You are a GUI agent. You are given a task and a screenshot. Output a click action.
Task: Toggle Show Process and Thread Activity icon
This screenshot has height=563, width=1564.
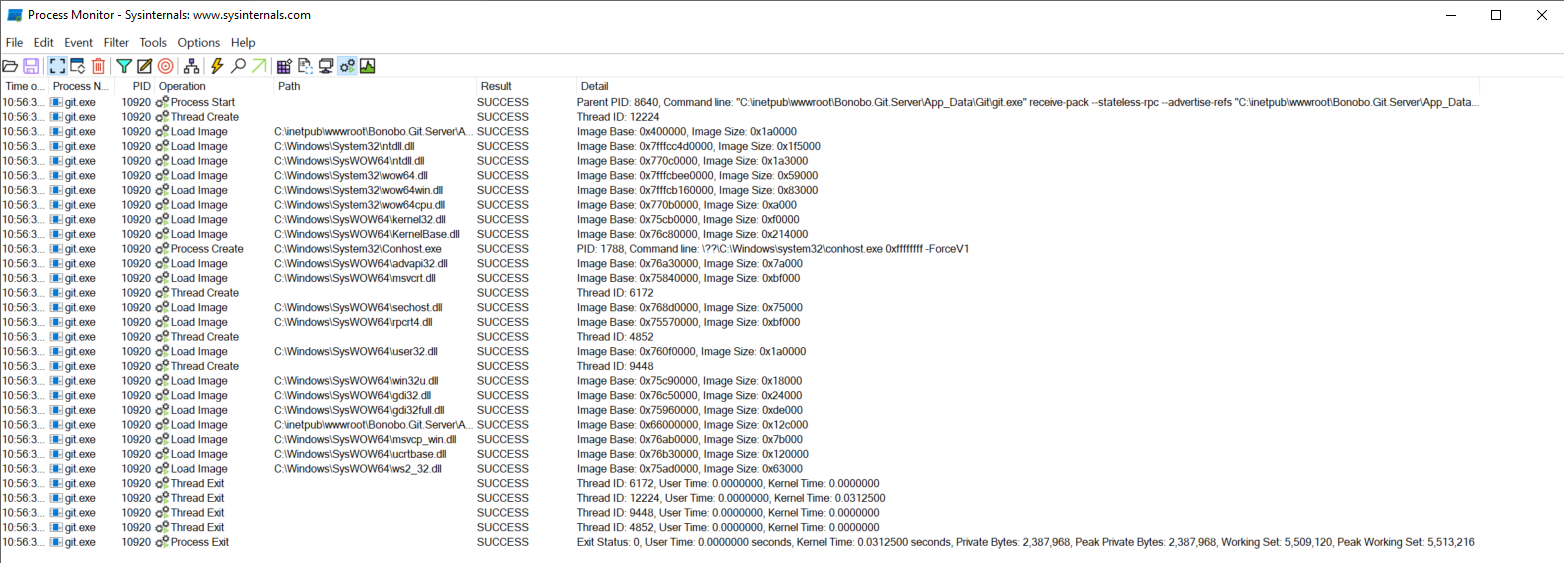[x=347, y=66]
